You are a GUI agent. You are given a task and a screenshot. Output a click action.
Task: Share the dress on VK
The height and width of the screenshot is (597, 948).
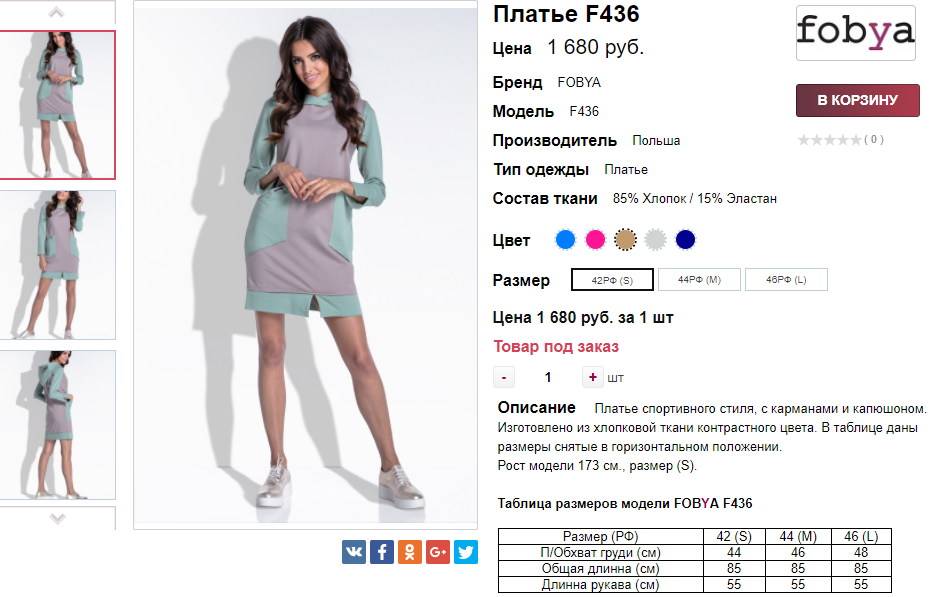tap(354, 552)
